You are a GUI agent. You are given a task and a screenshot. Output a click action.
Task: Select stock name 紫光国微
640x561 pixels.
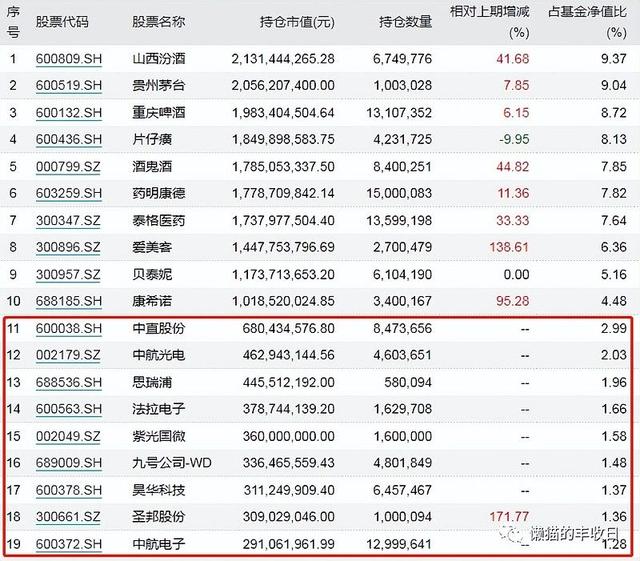click(158, 436)
